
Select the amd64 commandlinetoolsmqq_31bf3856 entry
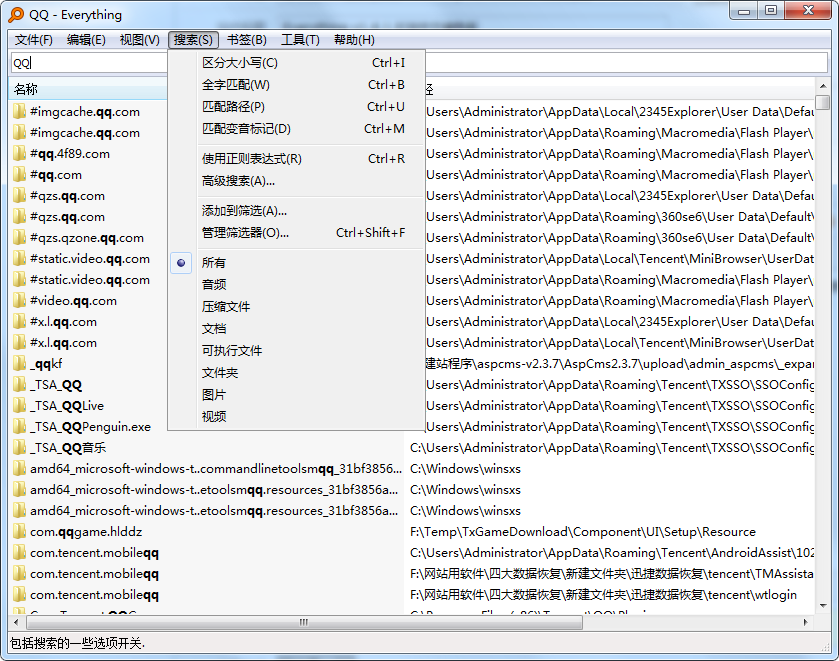click(x=216, y=468)
